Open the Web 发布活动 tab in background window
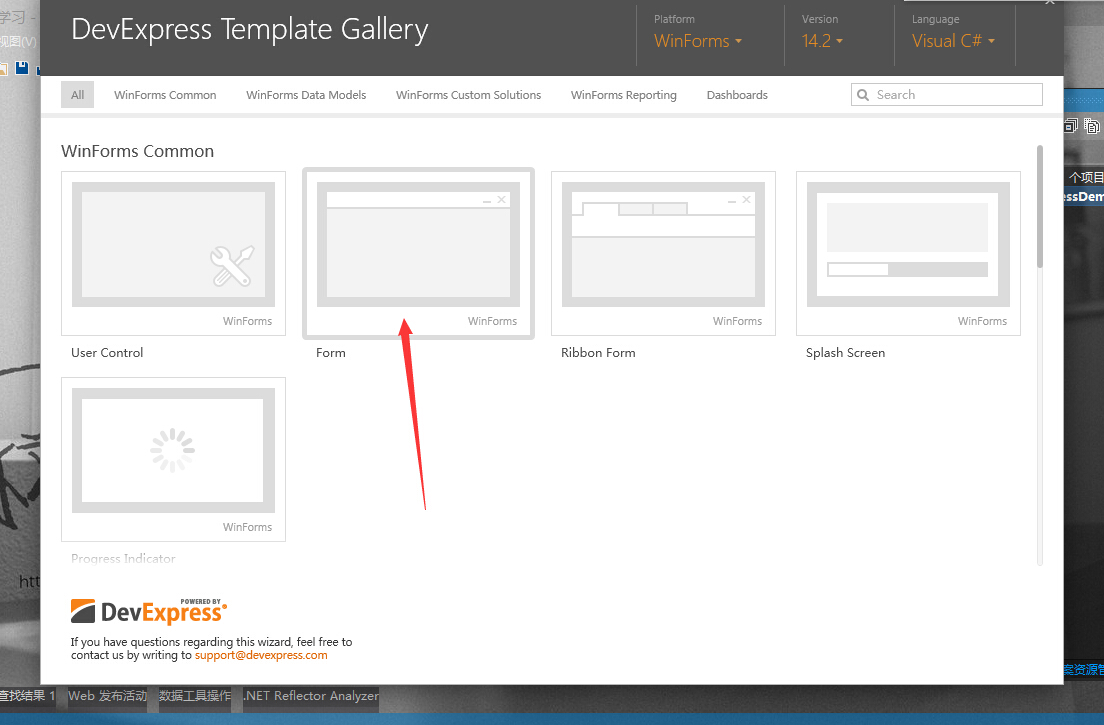The width and height of the screenshot is (1104, 725). [107, 695]
